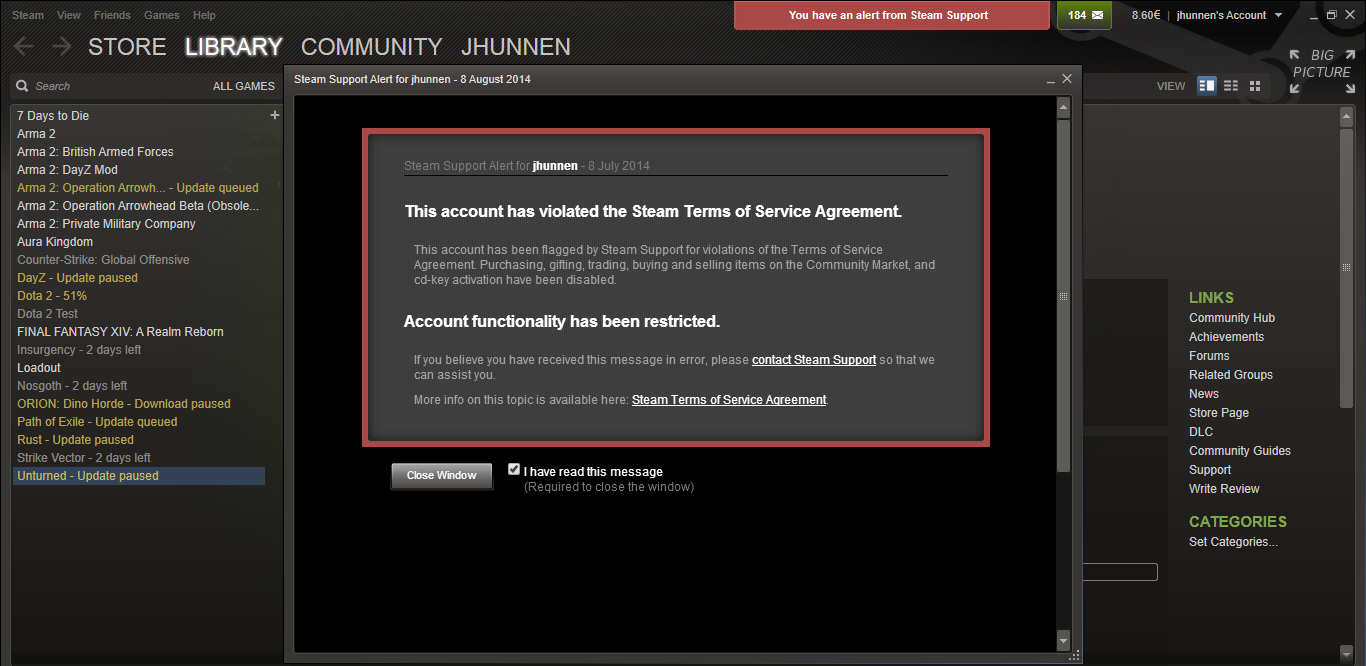Screen dimensions: 1366x666
Task: Select Dota 2 Test entry
Action: [138, 314]
